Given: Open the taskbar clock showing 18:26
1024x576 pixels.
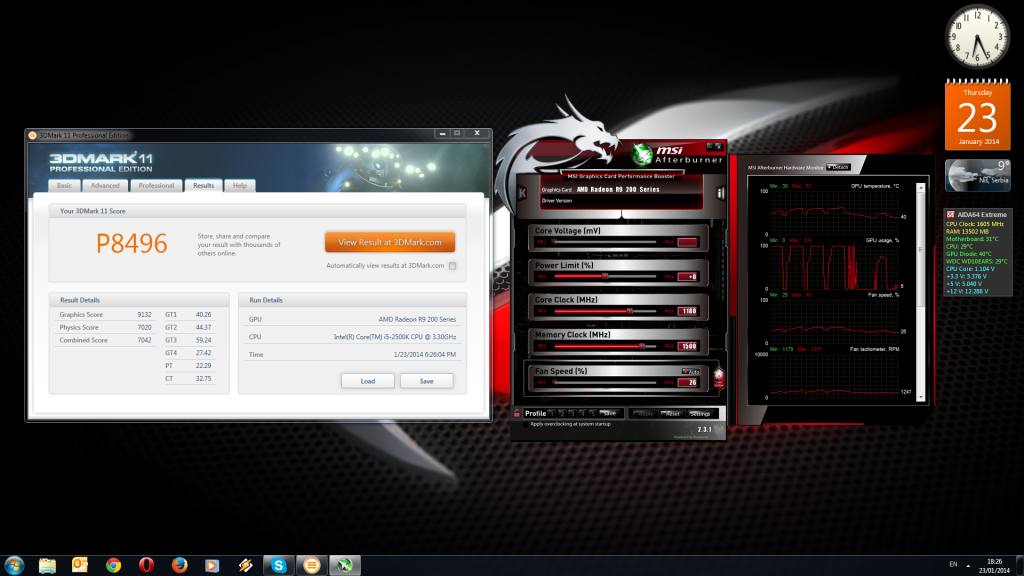Looking at the screenshot, I should point(994,566).
